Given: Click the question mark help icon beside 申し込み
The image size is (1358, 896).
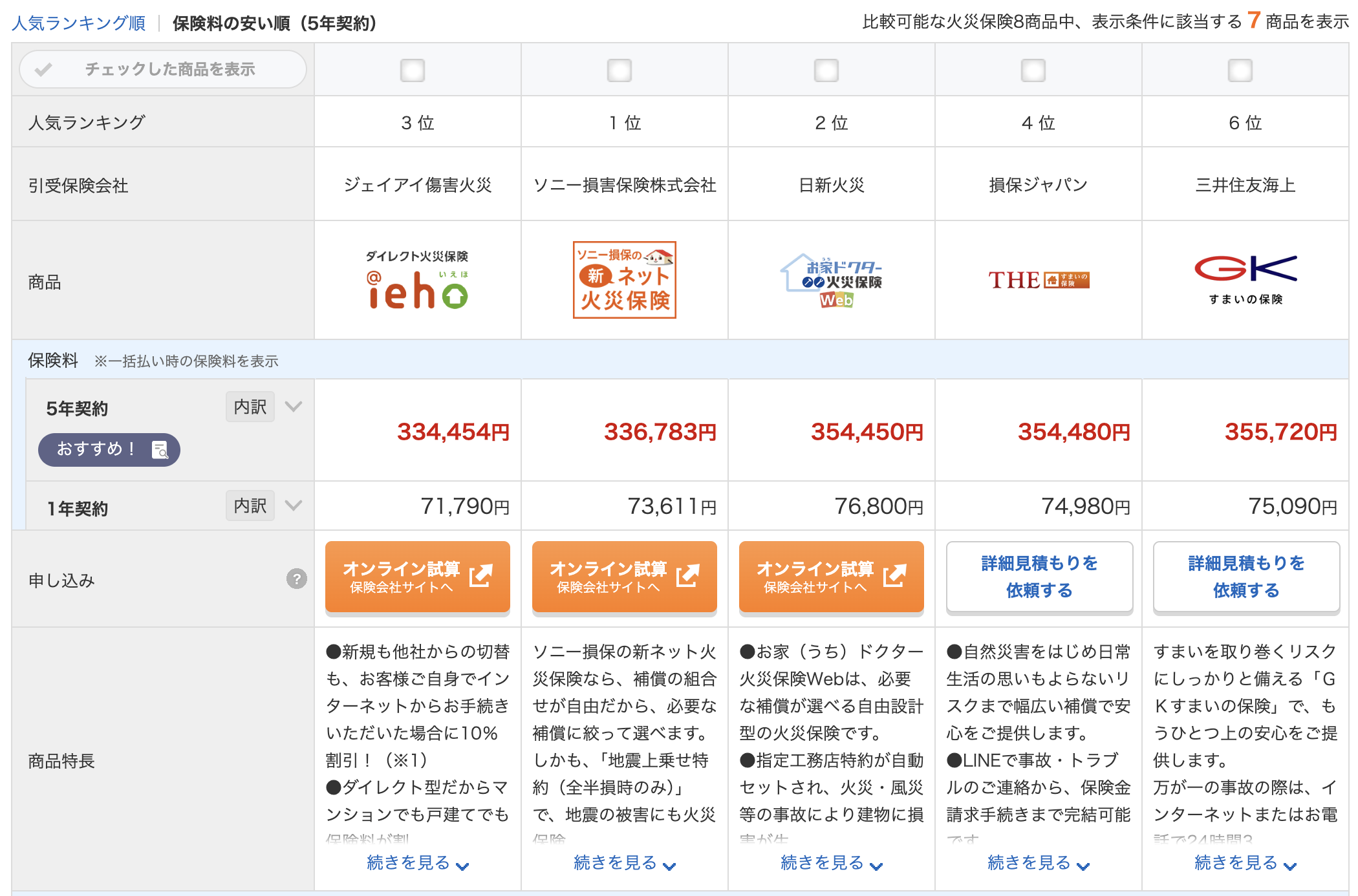Looking at the screenshot, I should pos(296,579).
